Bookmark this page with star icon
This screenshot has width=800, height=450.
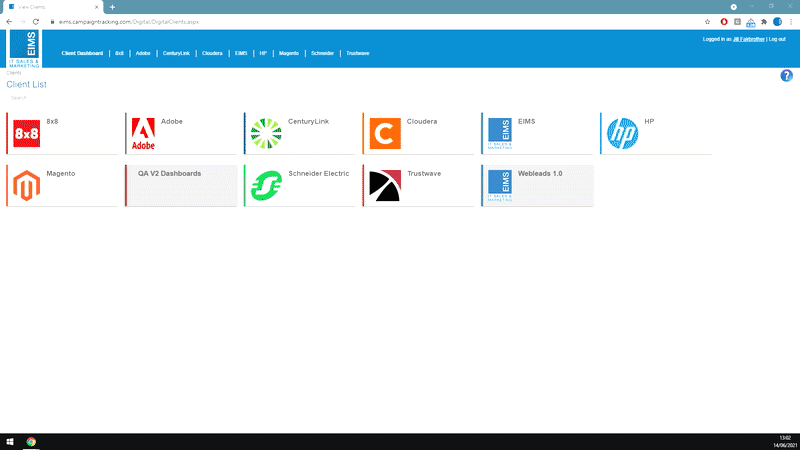(x=707, y=22)
